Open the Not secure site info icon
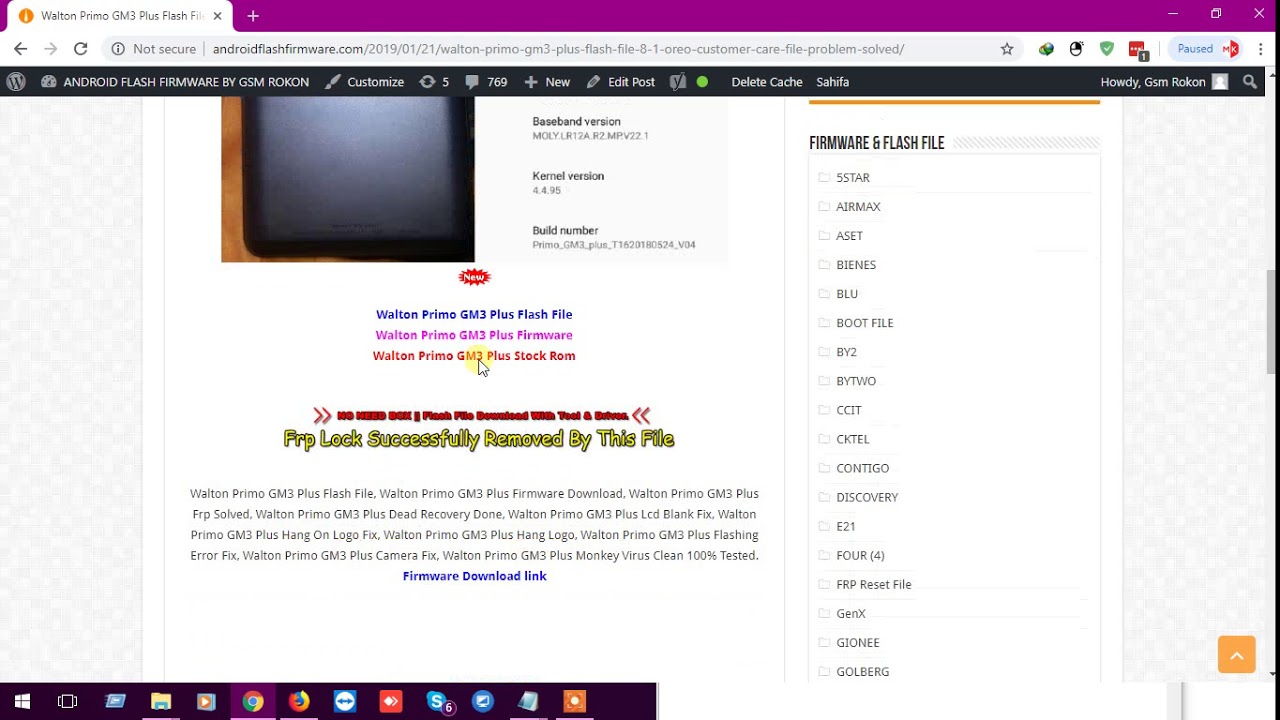The image size is (1280, 720). (118, 49)
